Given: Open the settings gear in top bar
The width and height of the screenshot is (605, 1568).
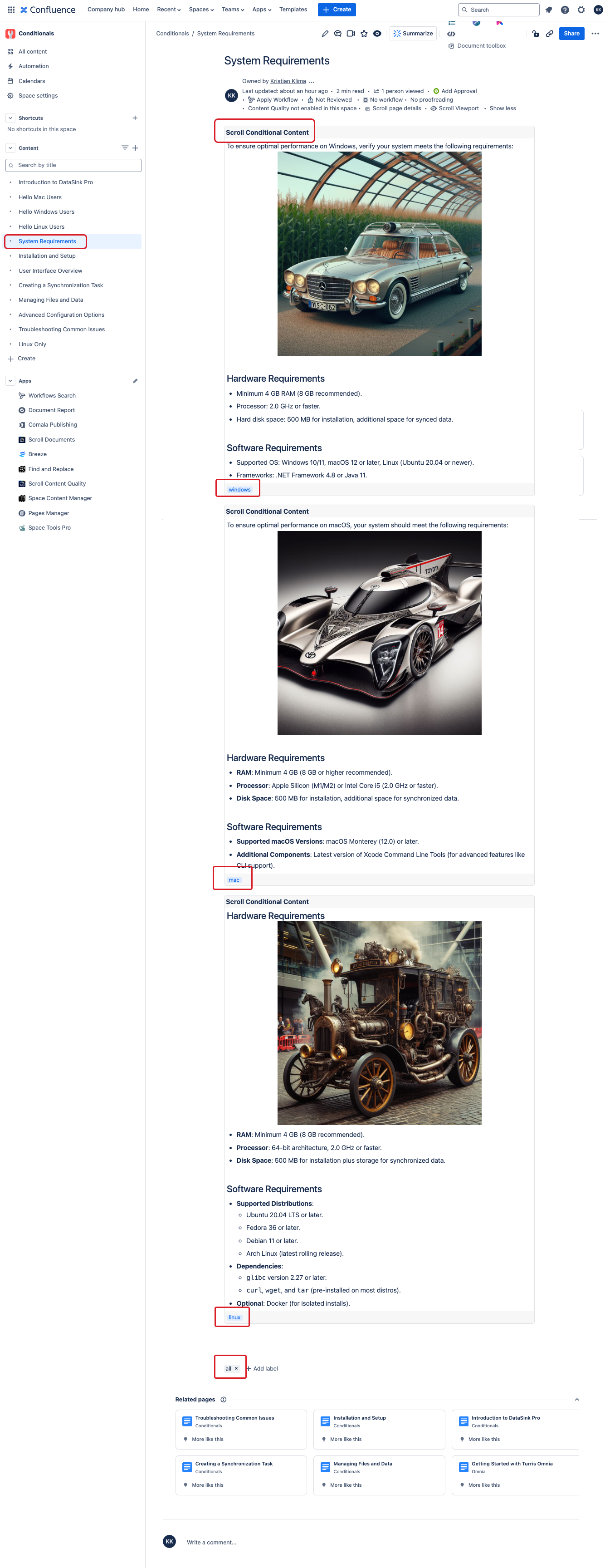Looking at the screenshot, I should [581, 10].
